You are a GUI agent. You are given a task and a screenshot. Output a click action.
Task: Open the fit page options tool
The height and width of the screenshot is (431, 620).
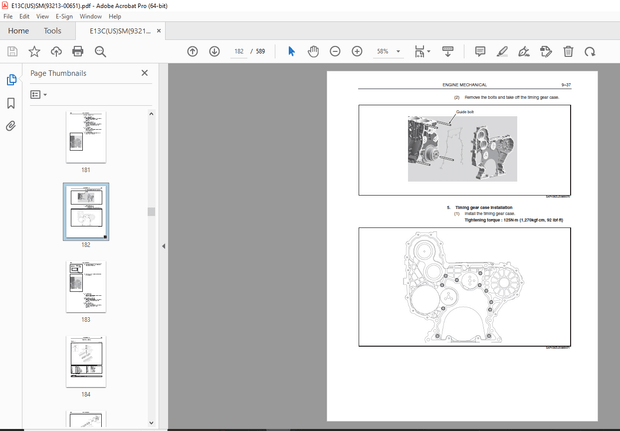(x=422, y=51)
